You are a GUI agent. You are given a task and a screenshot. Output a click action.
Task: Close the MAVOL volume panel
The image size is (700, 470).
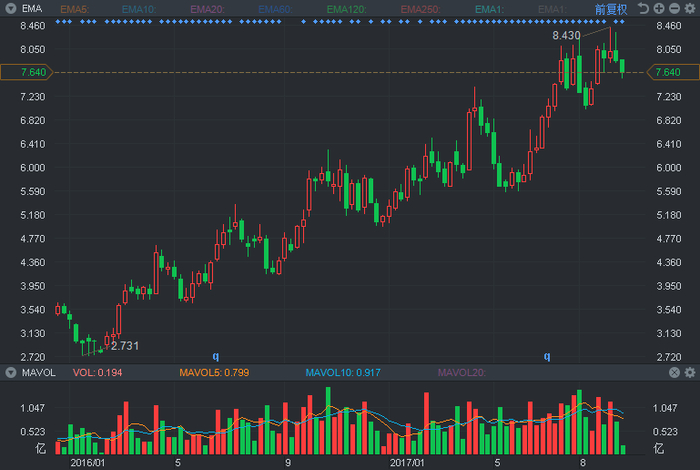(675, 372)
